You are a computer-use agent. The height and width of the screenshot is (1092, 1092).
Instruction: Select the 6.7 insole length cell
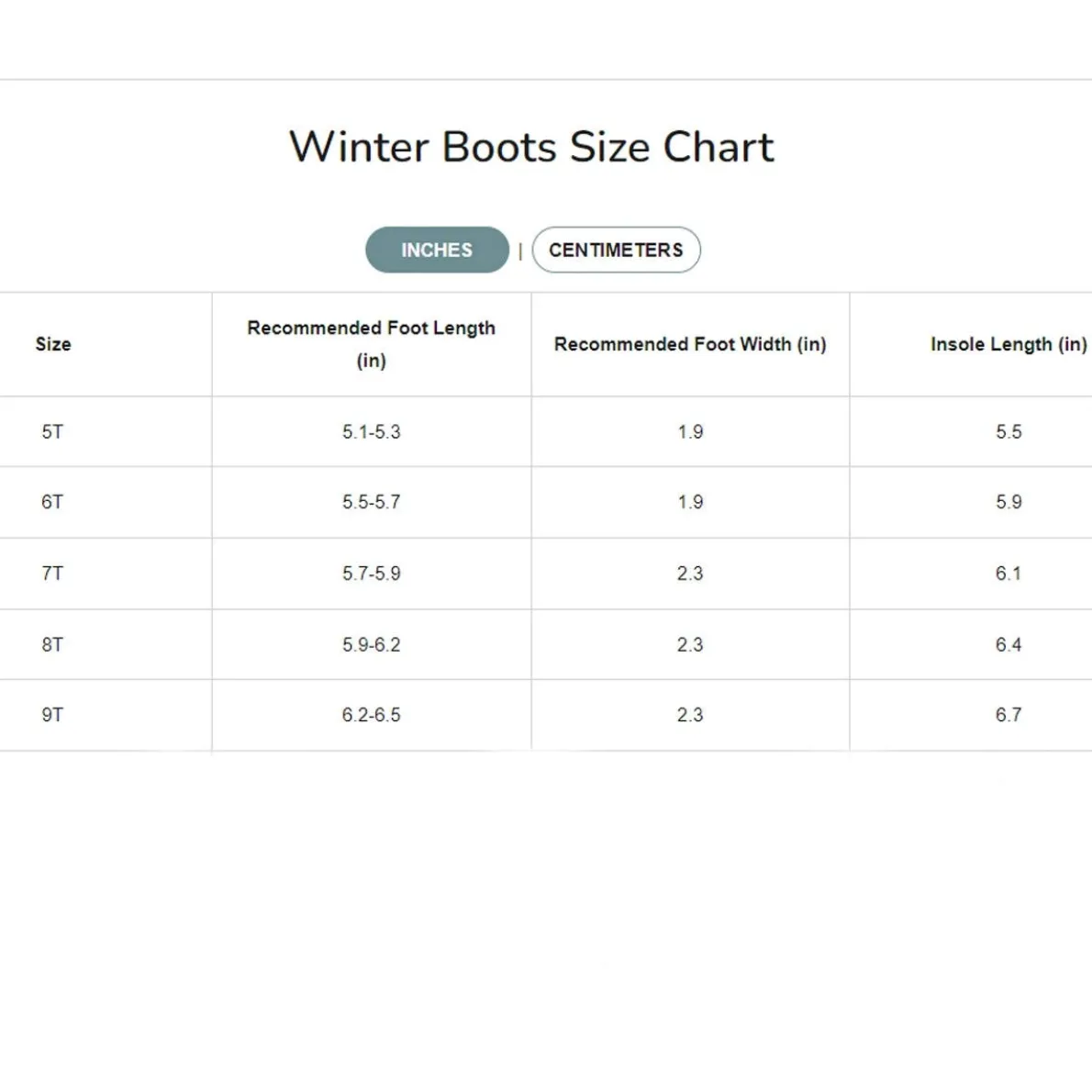point(1009,715)
